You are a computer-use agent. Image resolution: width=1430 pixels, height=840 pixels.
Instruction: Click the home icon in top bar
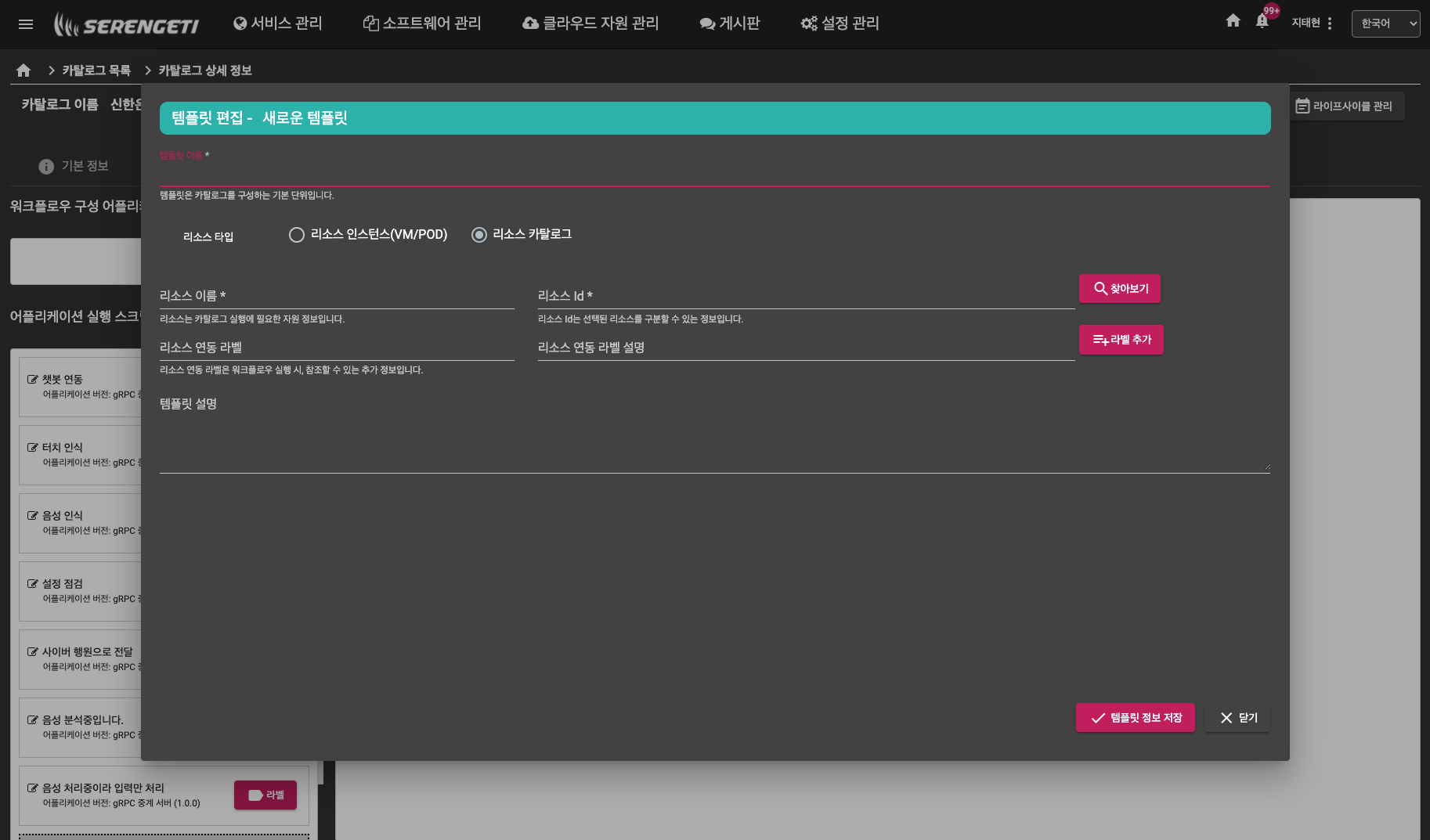coord(1233,21)
